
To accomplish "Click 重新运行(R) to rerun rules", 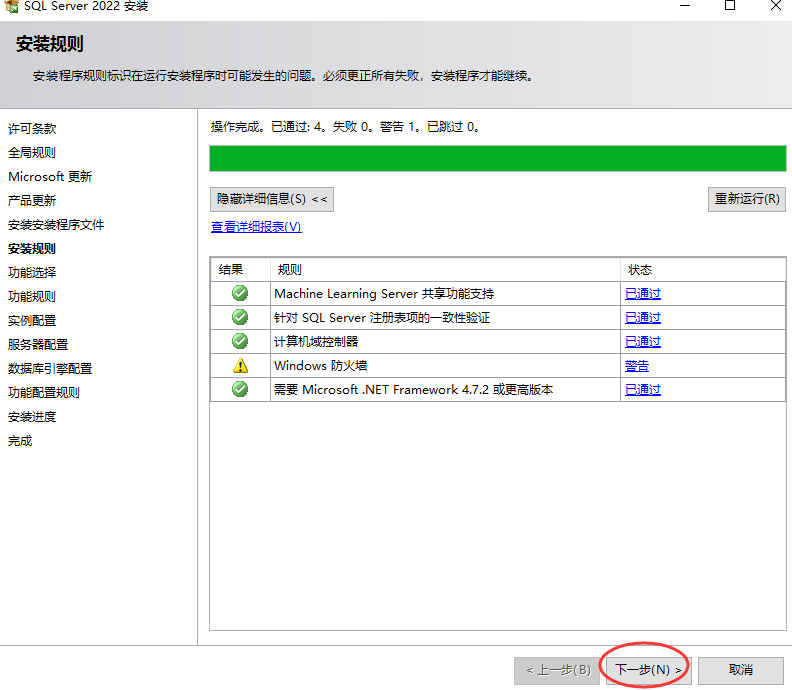I will click(x=747, y=199).
